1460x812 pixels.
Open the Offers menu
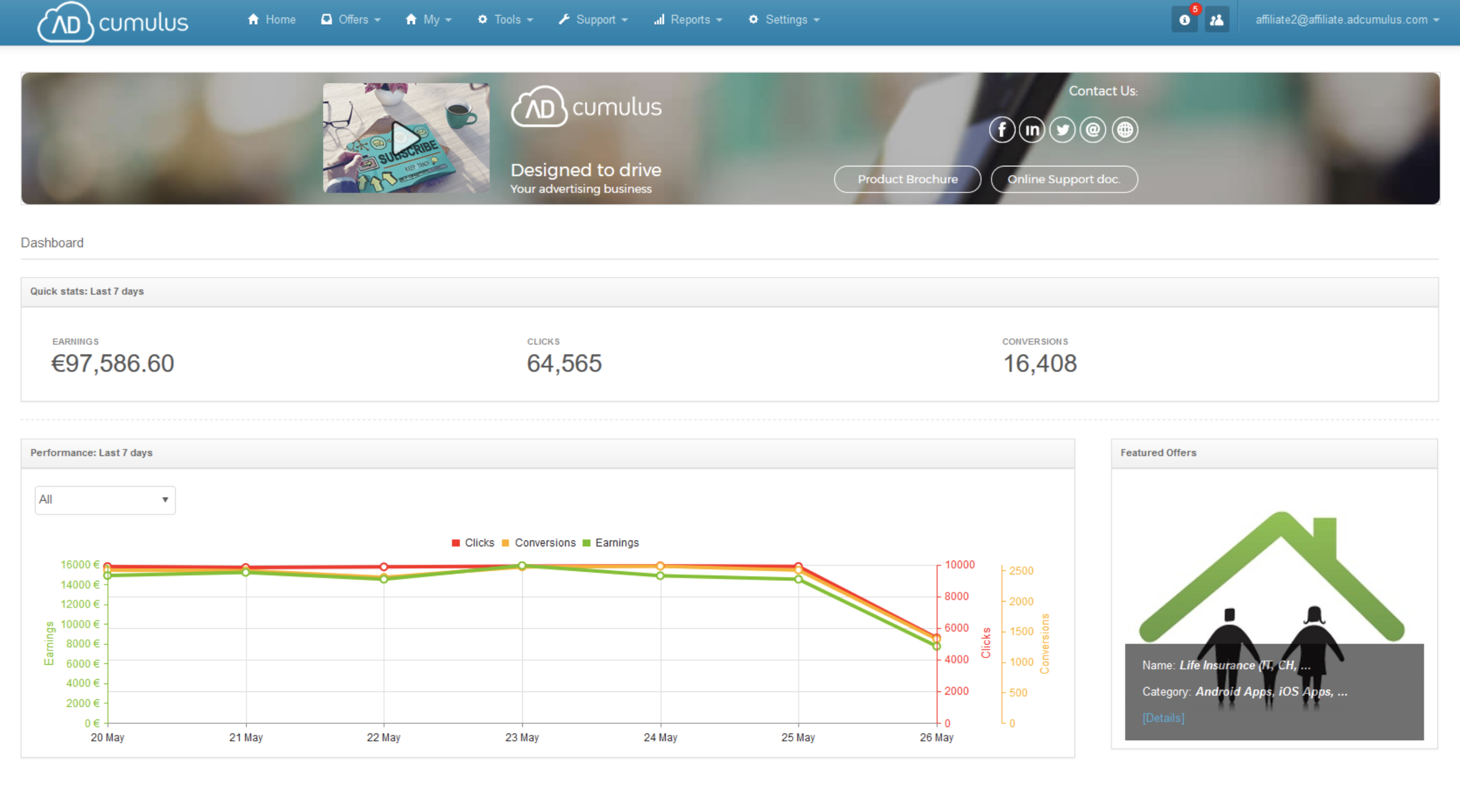click(351, 19)
